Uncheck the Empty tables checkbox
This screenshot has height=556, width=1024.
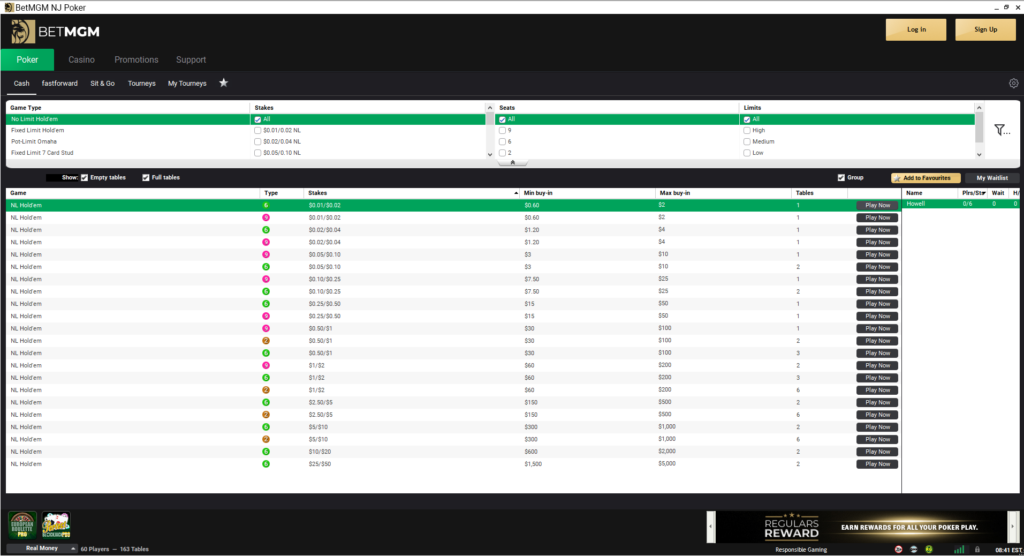pos(84,178)
